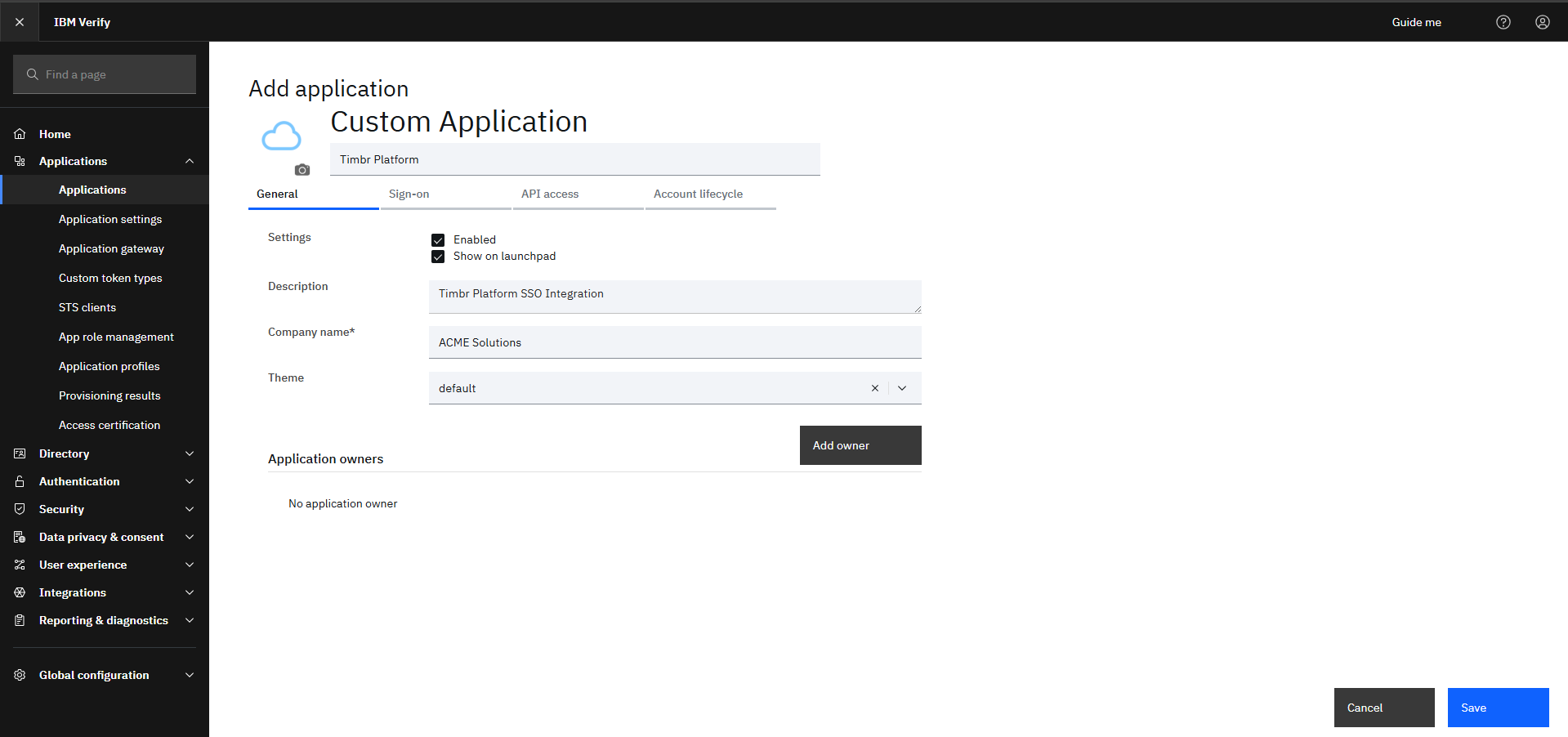Expand Data privacy & consent chevron
Viewport: 1568px width, 737px height.
[190, 537]
